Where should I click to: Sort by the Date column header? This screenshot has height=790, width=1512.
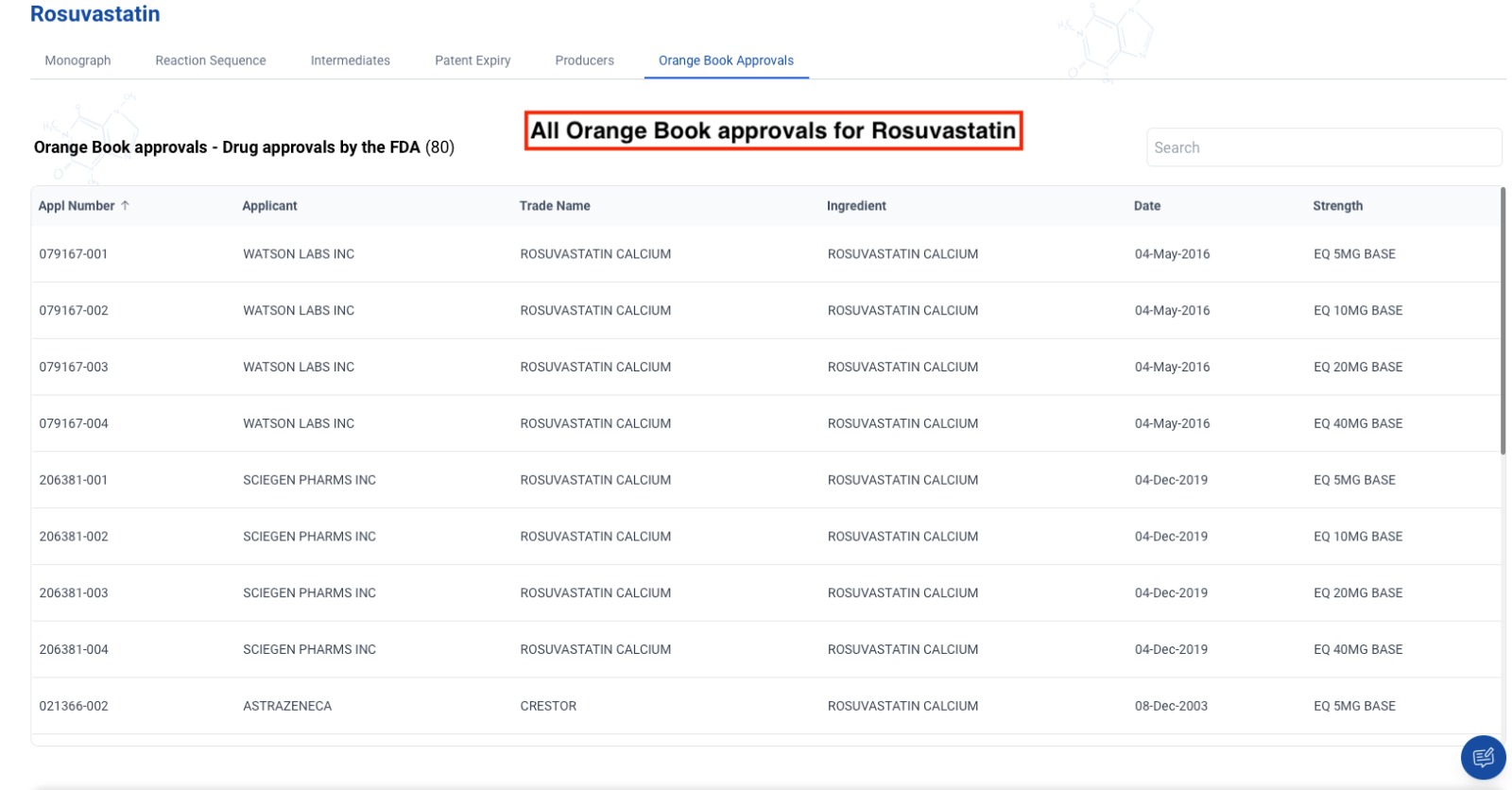coord(1147,206)
